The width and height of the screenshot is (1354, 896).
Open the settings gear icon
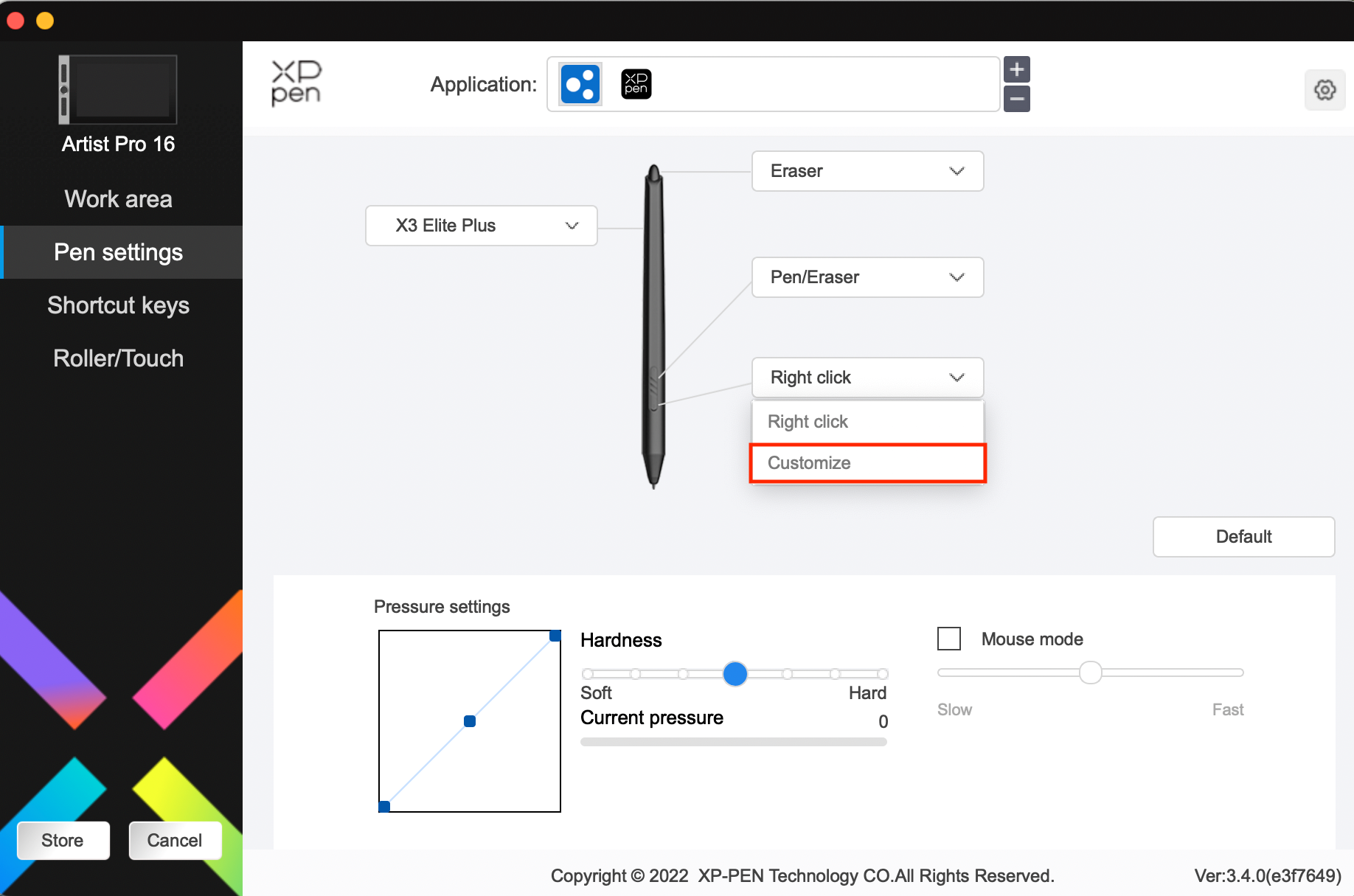(x=1325, y=90)
